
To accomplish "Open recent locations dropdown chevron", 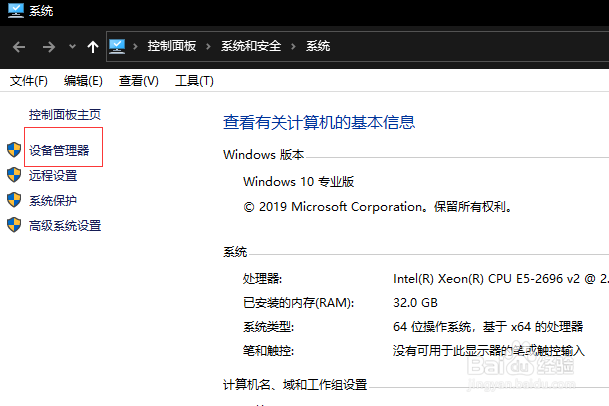I will [72, 47].
